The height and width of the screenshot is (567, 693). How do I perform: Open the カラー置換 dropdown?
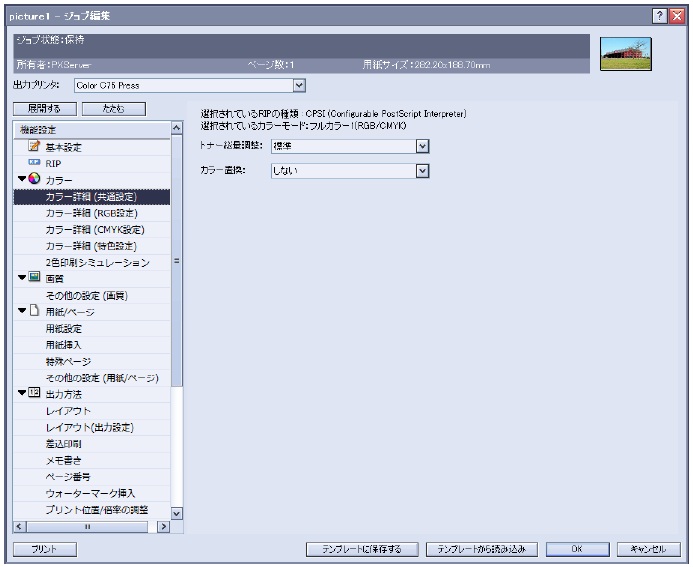422,171
